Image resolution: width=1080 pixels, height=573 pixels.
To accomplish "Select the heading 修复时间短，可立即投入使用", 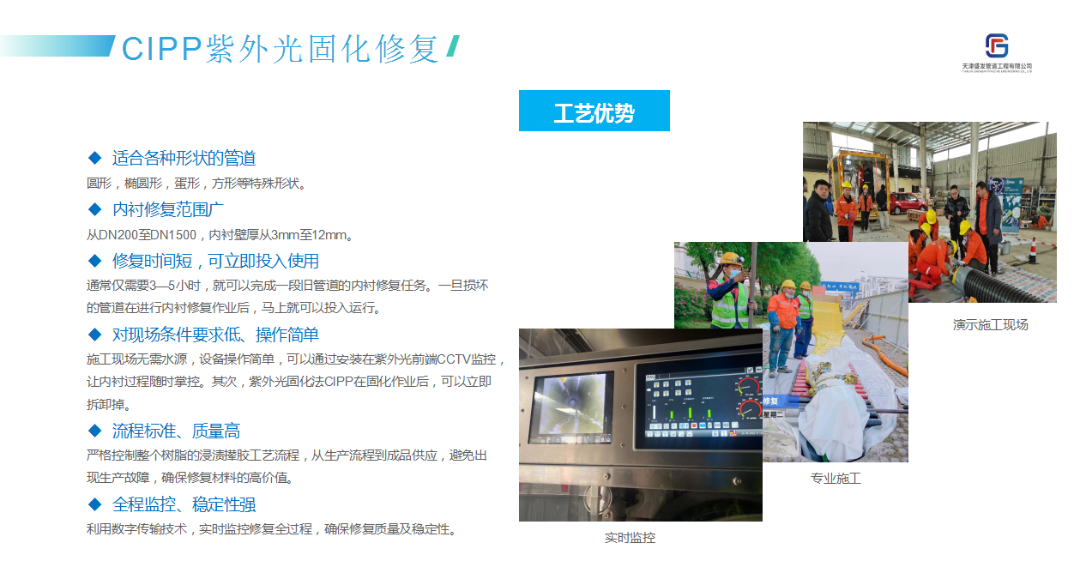I will point(216,261).
